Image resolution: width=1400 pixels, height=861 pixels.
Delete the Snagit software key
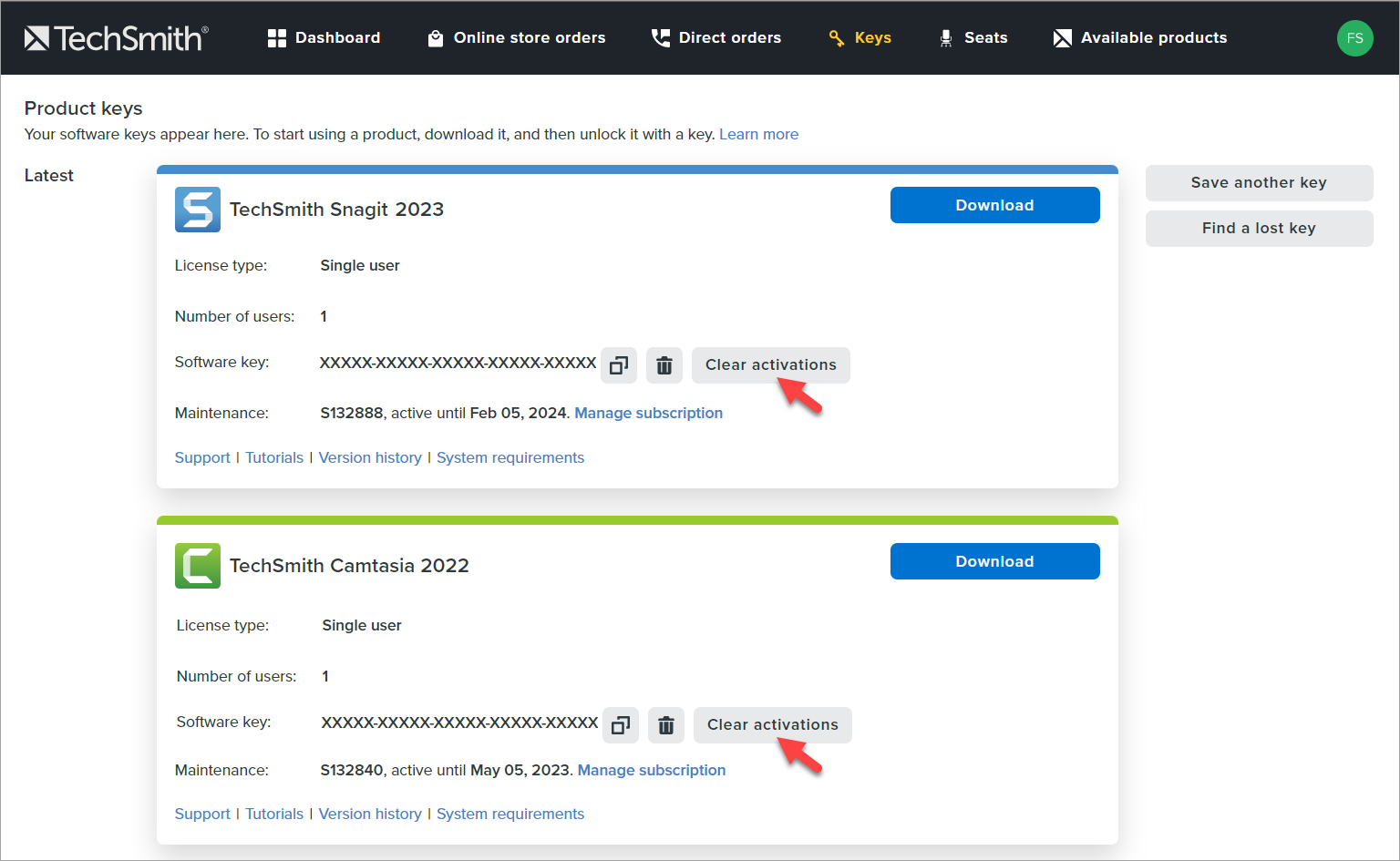(664, 364)
